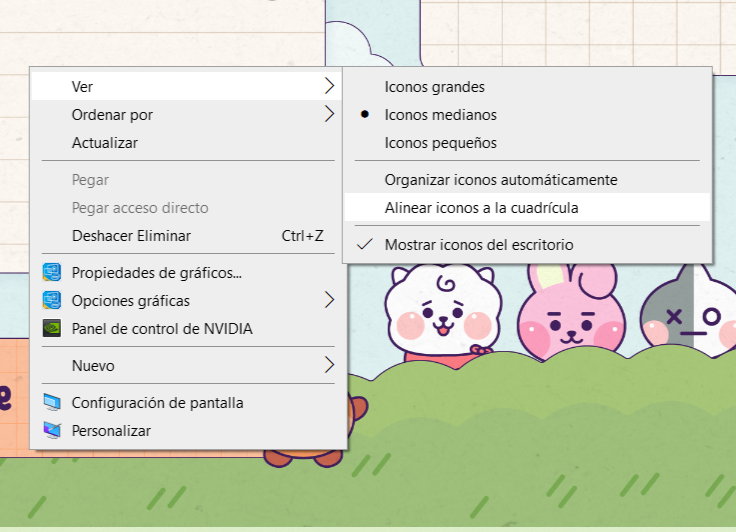
Task: Toggle Alinear iconos a la cuadrícula
Action: 527,208
